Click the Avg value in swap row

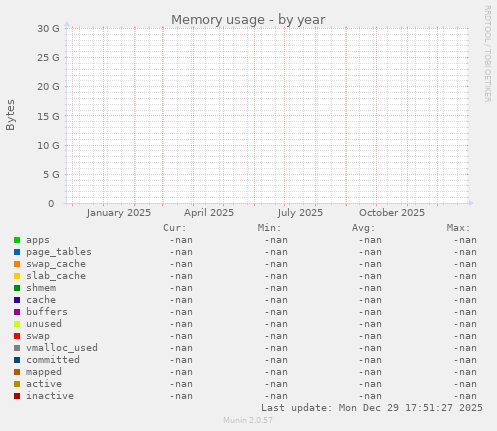[x=370, y=336]
